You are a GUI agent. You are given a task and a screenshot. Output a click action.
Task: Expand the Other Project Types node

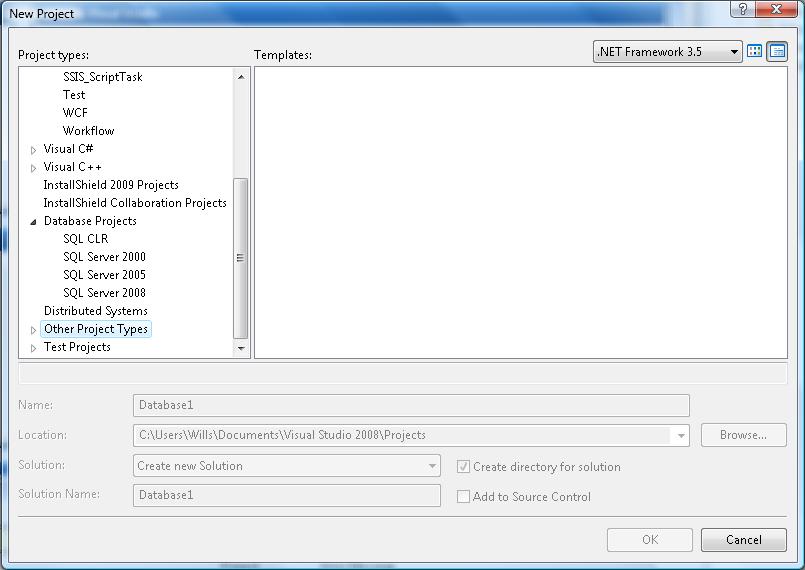coord(33,330)
